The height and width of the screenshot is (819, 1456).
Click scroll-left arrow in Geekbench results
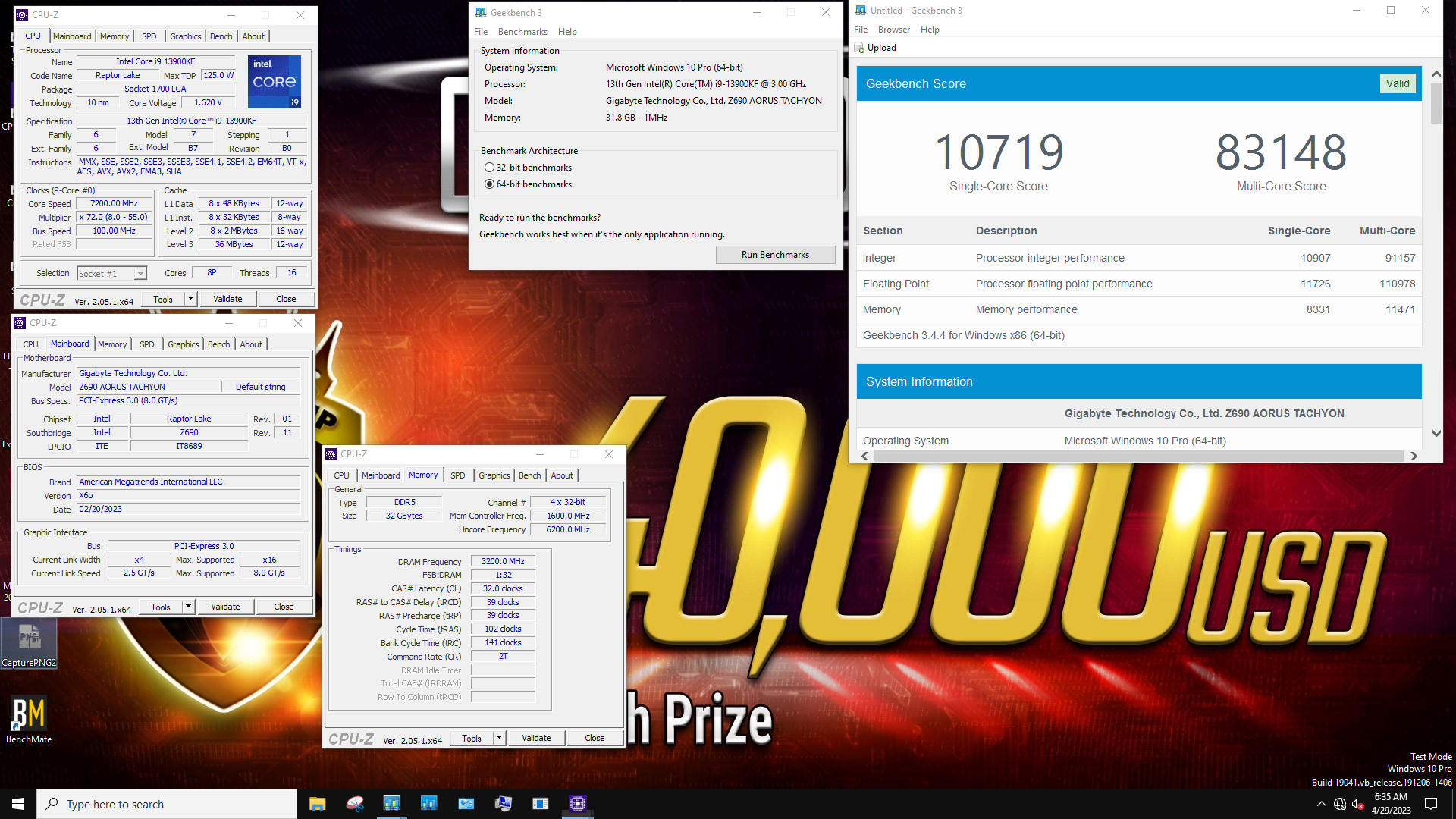coord(865,456)
